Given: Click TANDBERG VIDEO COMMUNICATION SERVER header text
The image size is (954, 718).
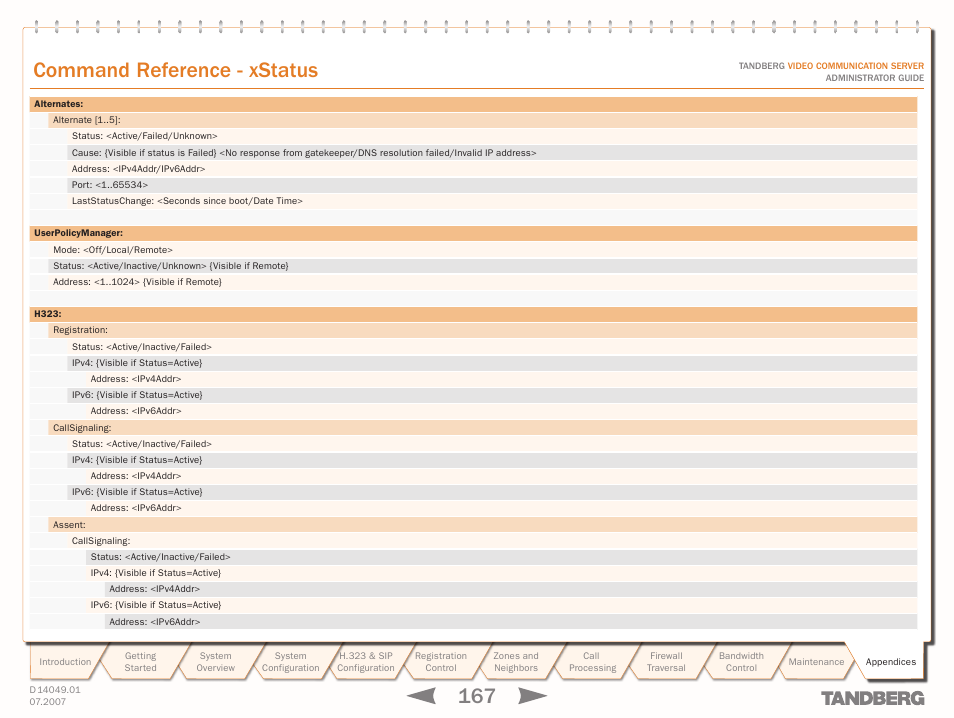Looking at the screenshot, I should [831, 66].
